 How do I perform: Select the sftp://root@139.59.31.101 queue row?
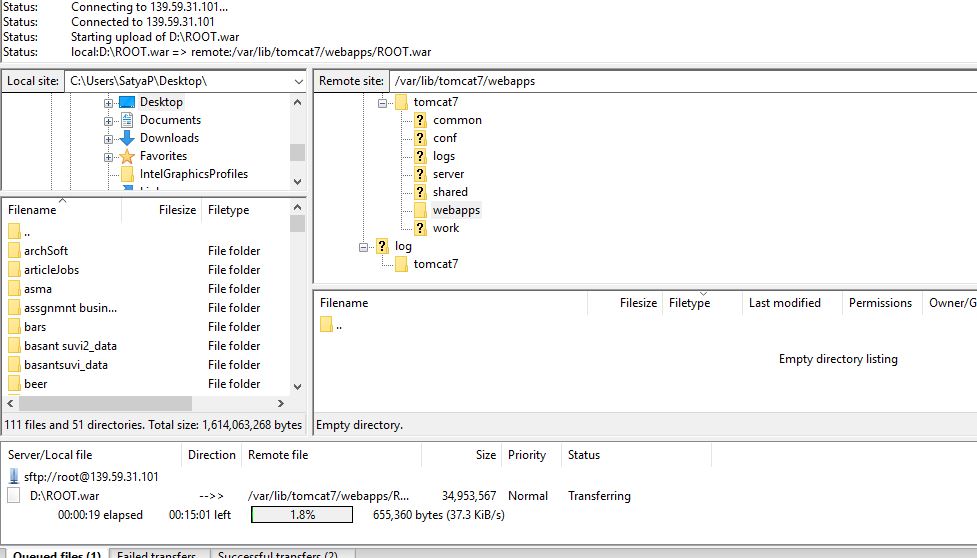point(91,476)
